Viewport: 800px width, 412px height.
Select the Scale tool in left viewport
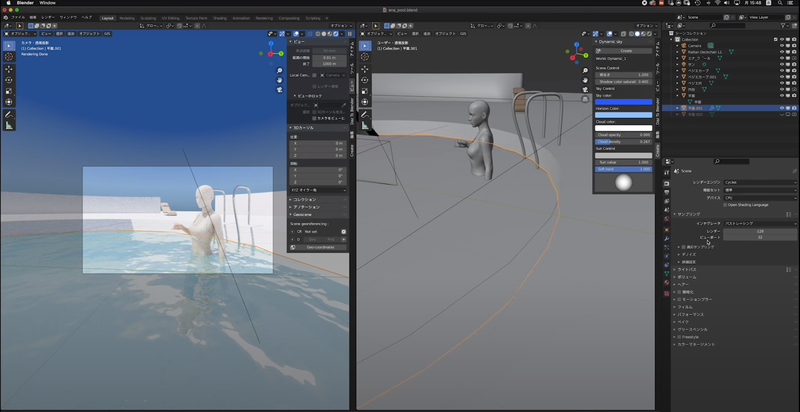click(x=9, y=91)
